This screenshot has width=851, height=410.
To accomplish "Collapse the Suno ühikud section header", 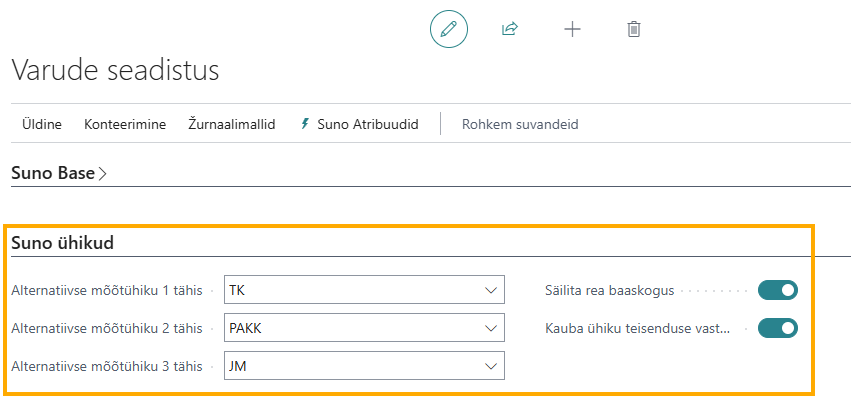I will pyautogui.click(x=62, y=243).
